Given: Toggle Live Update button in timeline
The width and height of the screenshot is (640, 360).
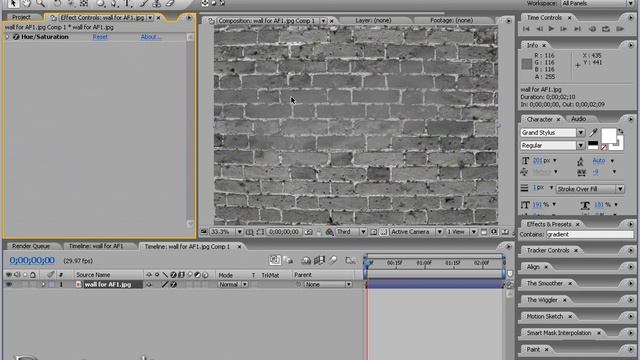Looking at the screenshot, I should pyautogui.click(x=275, y=260).
